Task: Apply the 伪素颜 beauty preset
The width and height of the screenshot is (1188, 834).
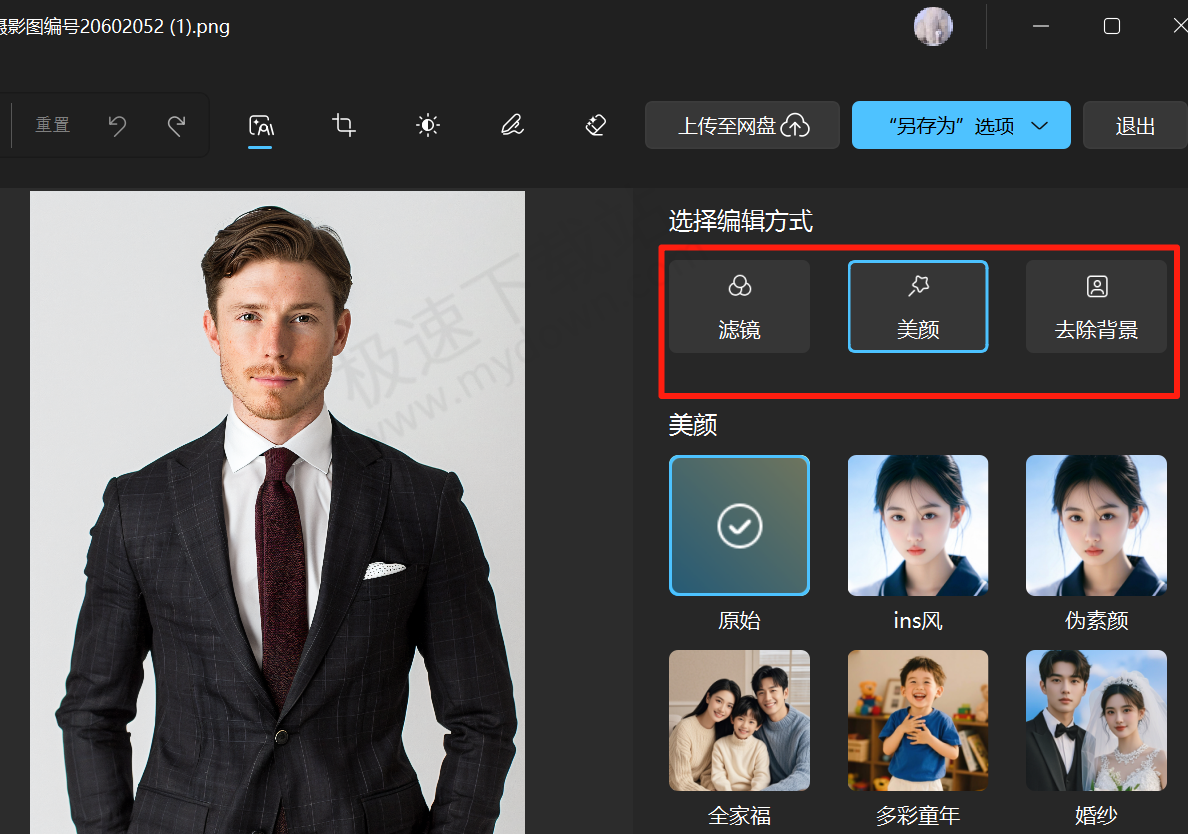Action: tap(1096, 525)
